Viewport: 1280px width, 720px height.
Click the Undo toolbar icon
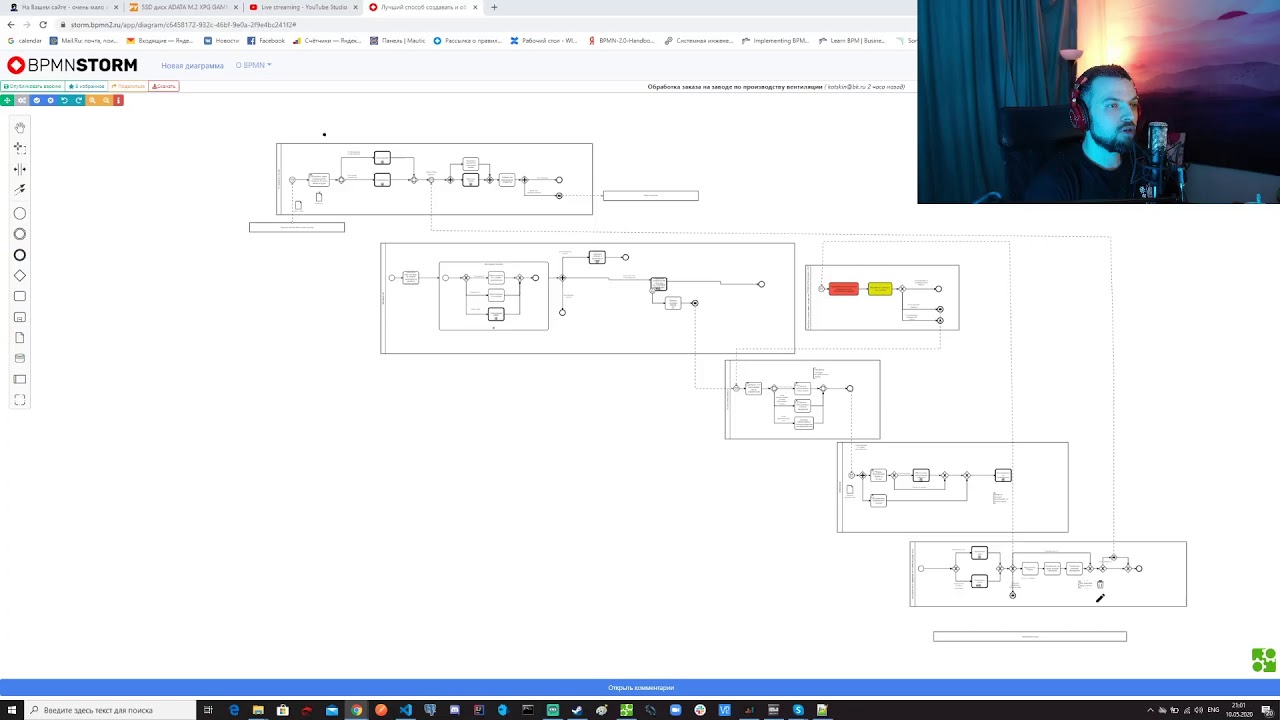click(64, 100)
